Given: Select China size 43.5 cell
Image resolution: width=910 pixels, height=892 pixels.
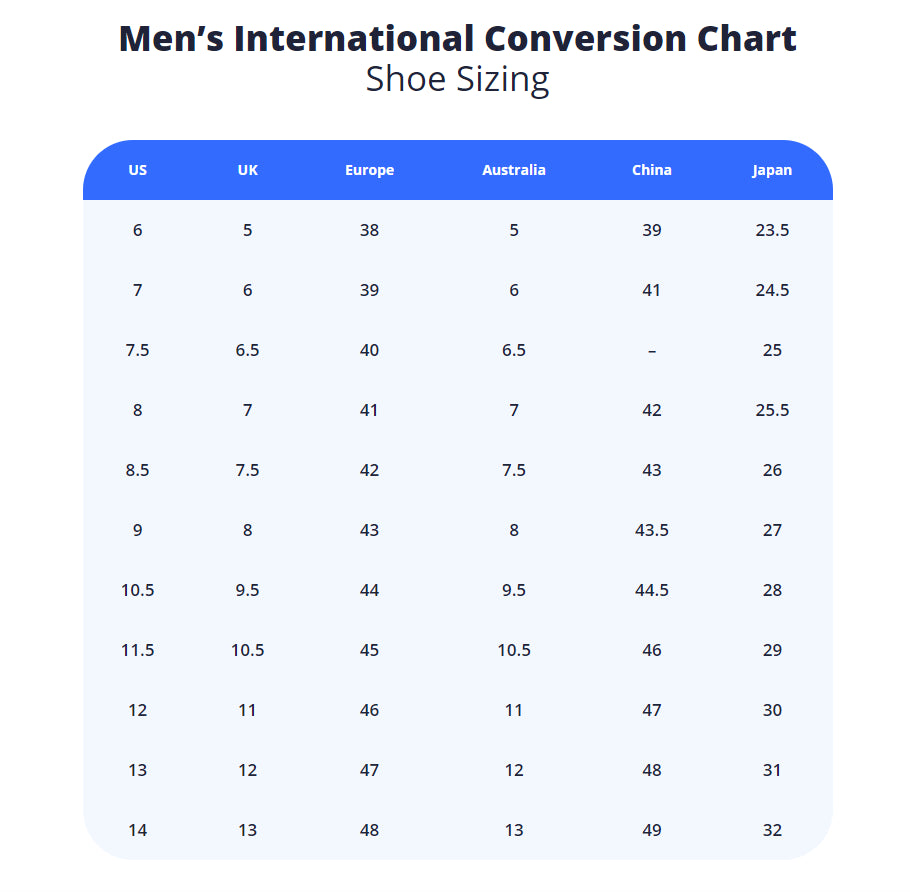Looking at the screenshot, I should pyautogui.click(x=652, y=530).
